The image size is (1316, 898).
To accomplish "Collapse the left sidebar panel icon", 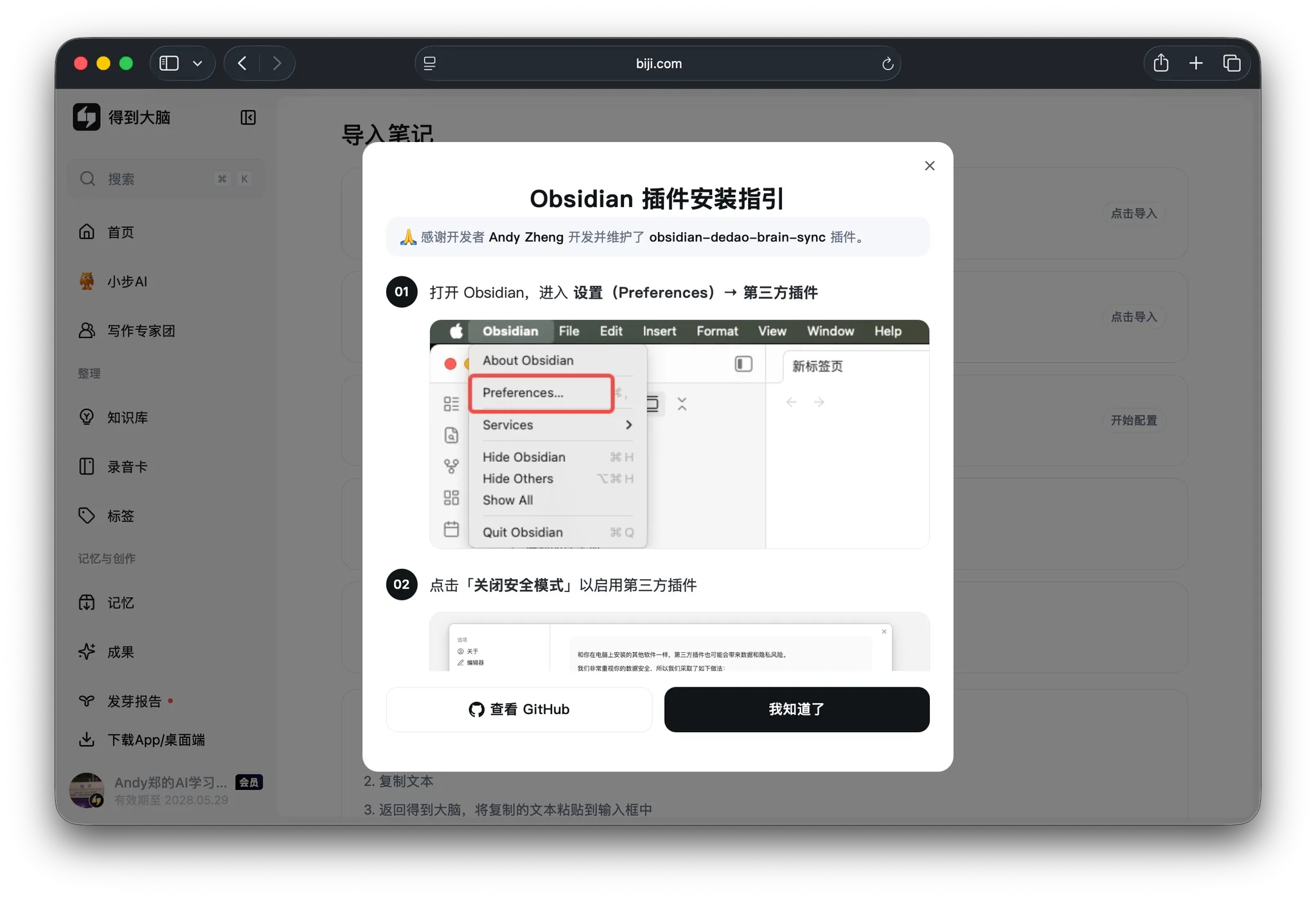I will 248,117.
